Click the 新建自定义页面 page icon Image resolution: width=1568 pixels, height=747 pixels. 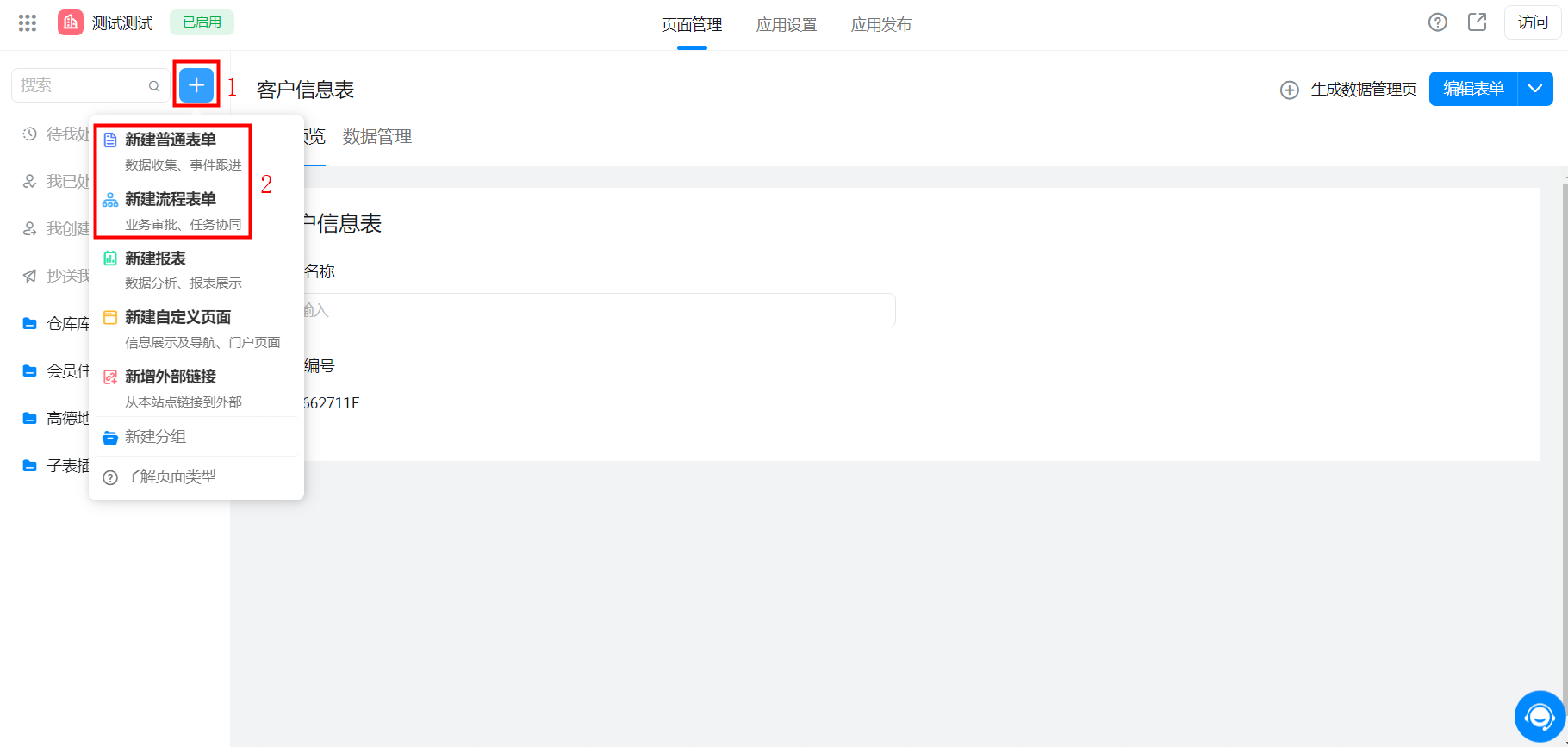coord(110,317)
